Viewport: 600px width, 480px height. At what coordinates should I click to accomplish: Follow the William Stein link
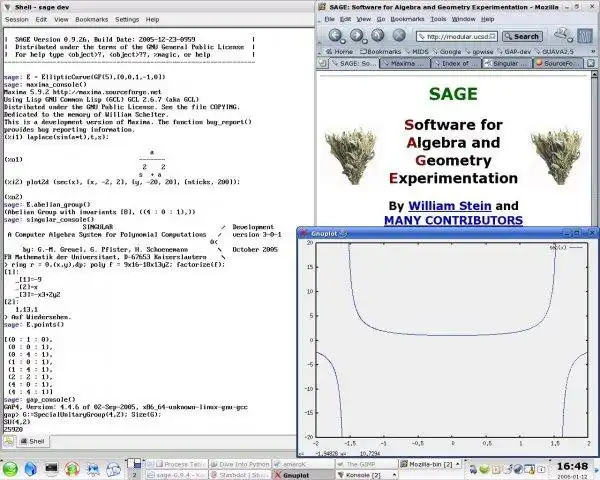pos(450,206)
